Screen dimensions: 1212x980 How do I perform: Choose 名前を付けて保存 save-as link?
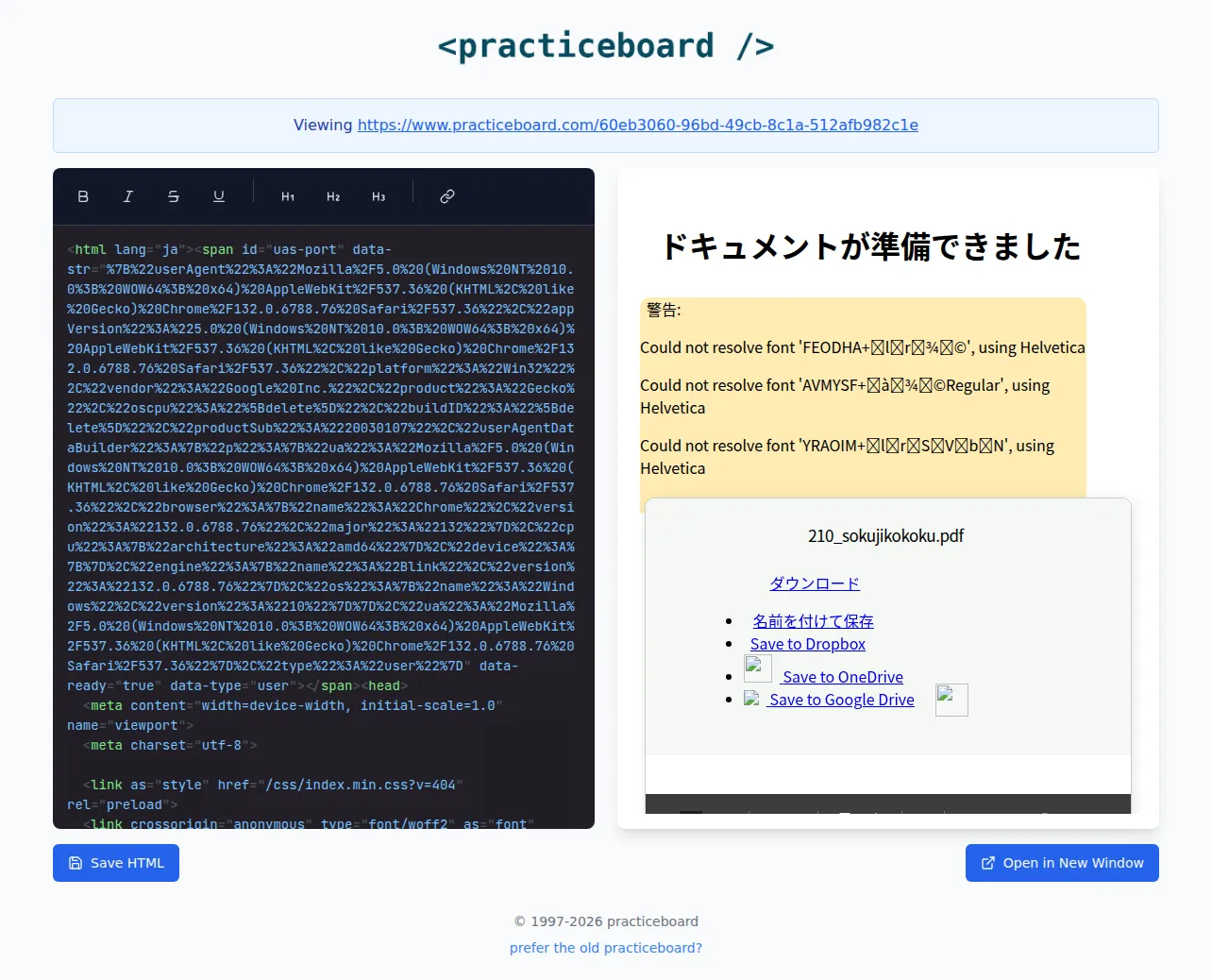click(813, 621)
